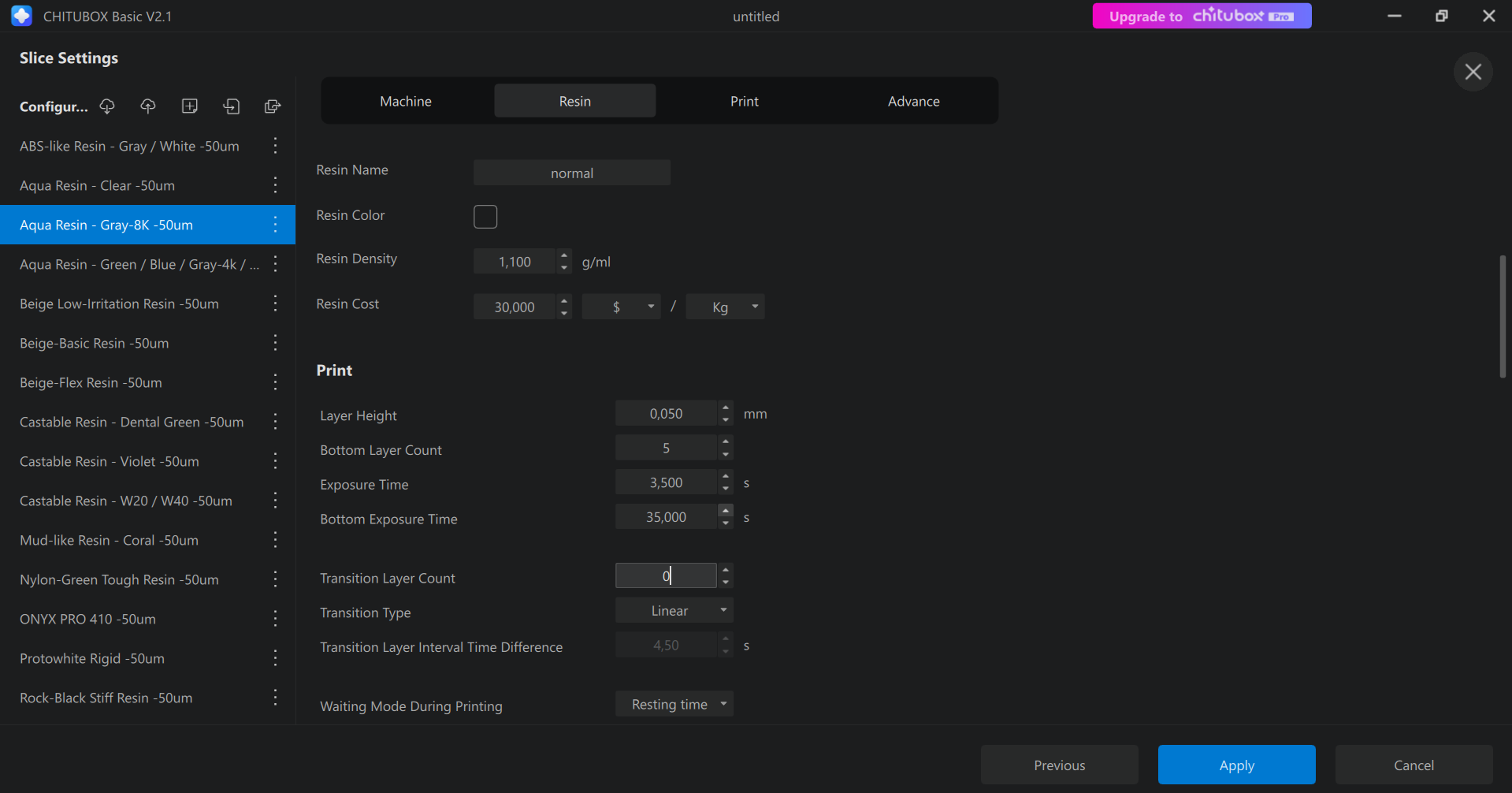The width and height of the screenshot is (1512, 793).
Task: Click the import configuration file icon
Action: coord(232,106)
